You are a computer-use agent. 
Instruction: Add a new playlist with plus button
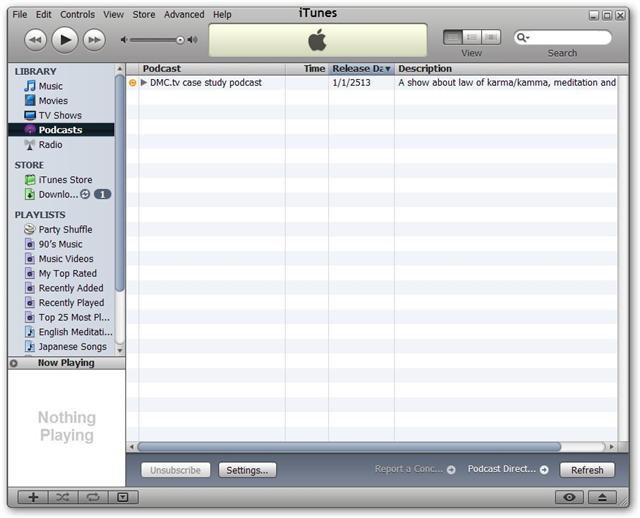click(x=33, y=497)
